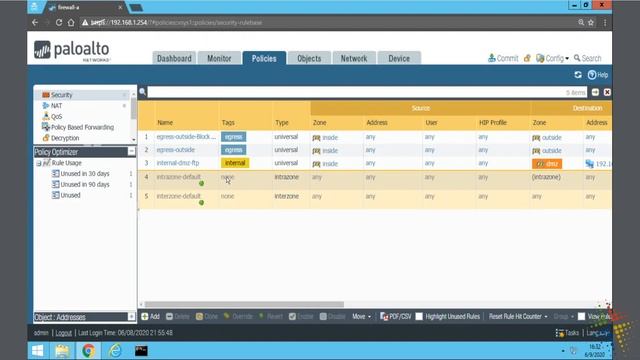Open the interzone-default rule
The height and width of the screenshot is (360, 640).
point(178,196)
